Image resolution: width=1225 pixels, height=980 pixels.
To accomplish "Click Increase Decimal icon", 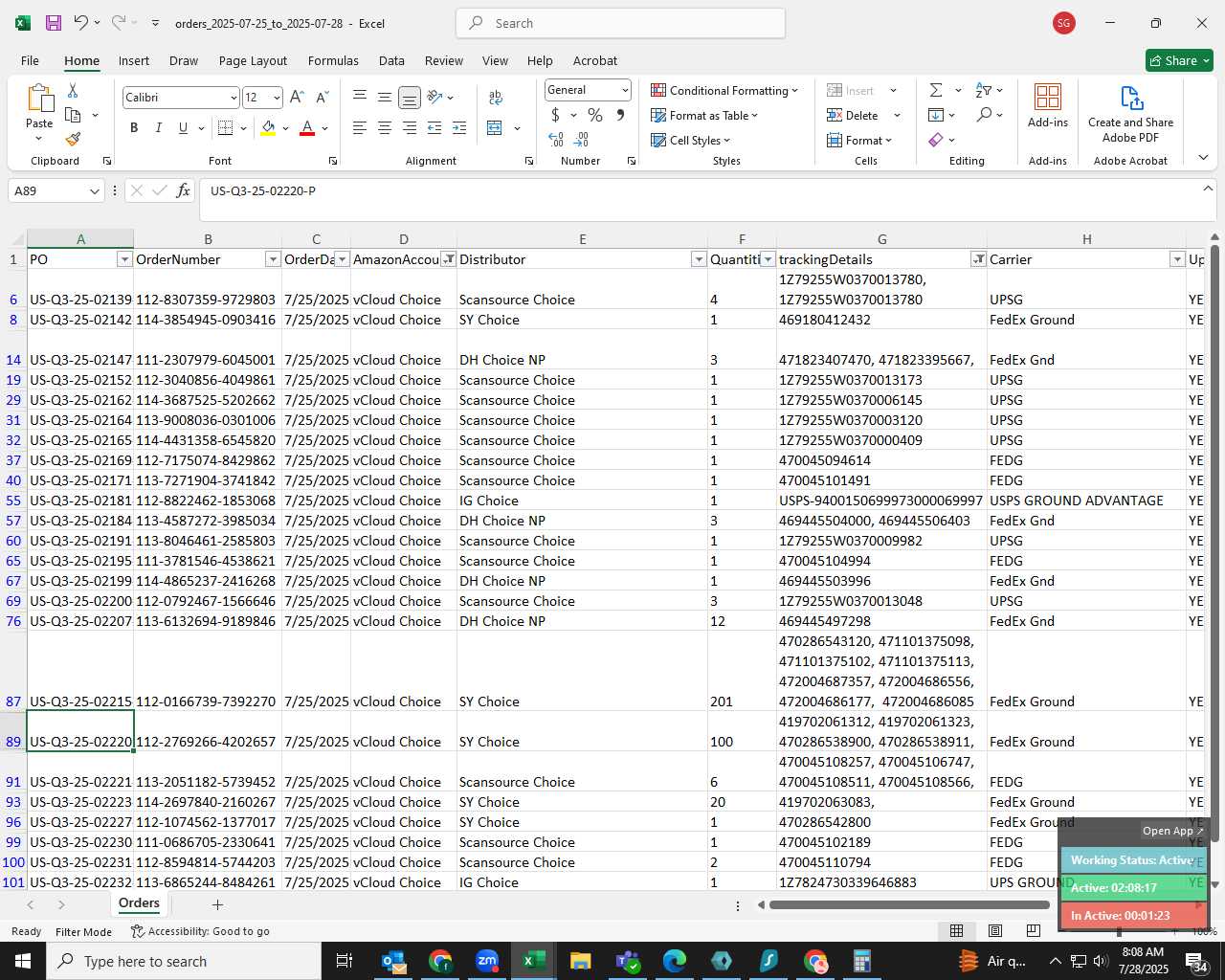I will [556, 140].
